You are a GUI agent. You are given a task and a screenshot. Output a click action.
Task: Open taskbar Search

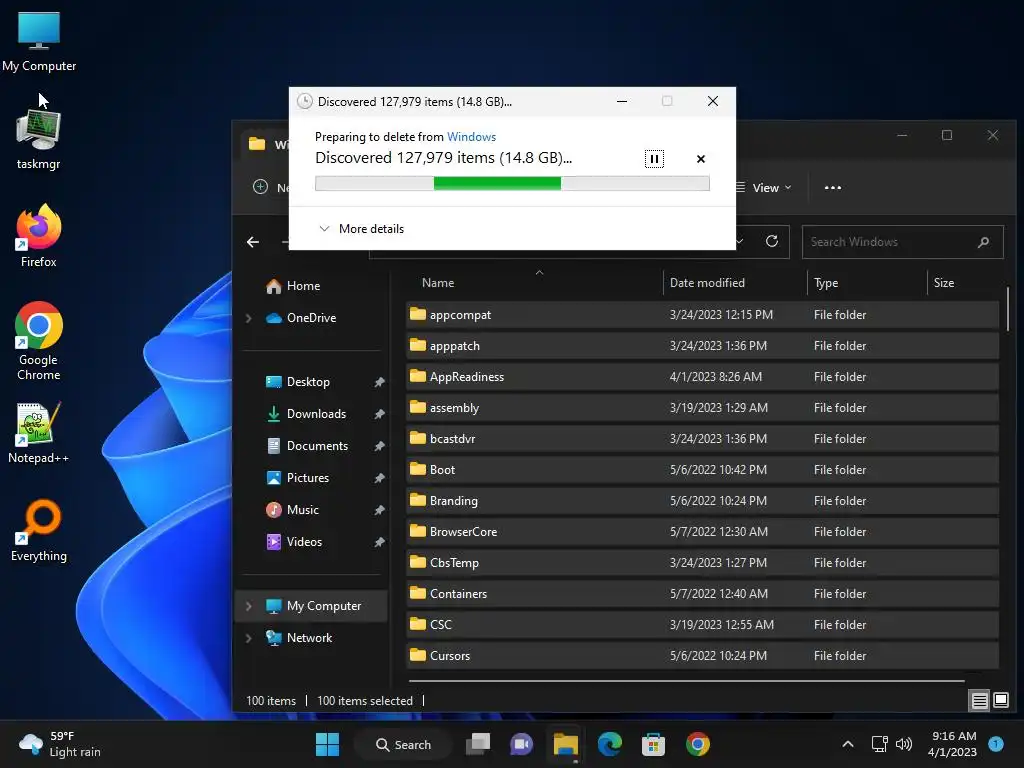point(403,744)
